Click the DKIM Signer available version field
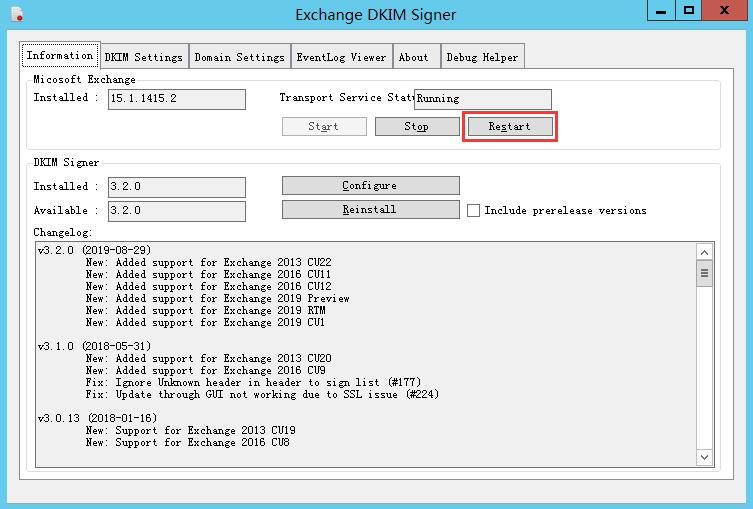 (174, 211)
